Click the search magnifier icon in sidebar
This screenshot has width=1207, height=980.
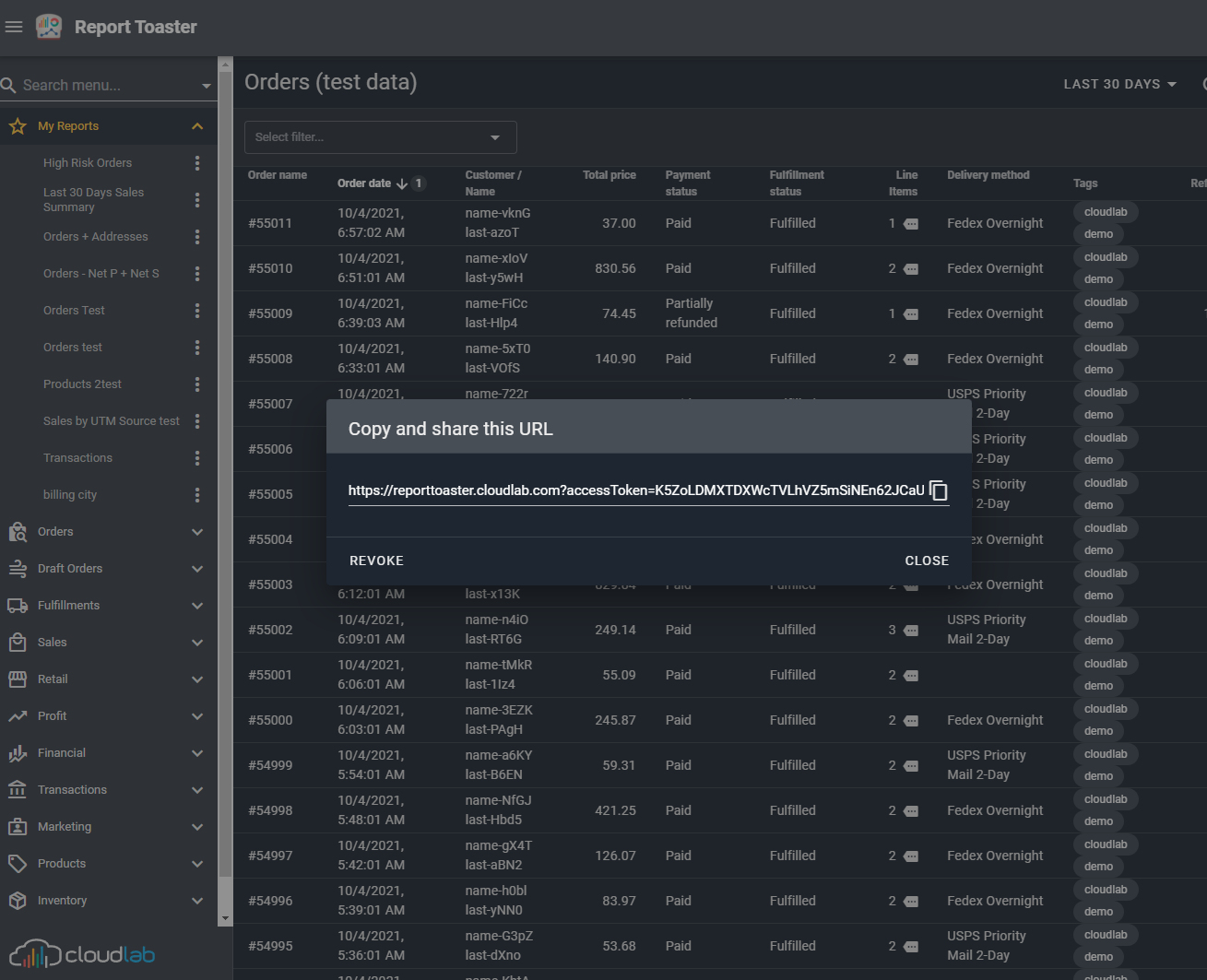[9, 85]
